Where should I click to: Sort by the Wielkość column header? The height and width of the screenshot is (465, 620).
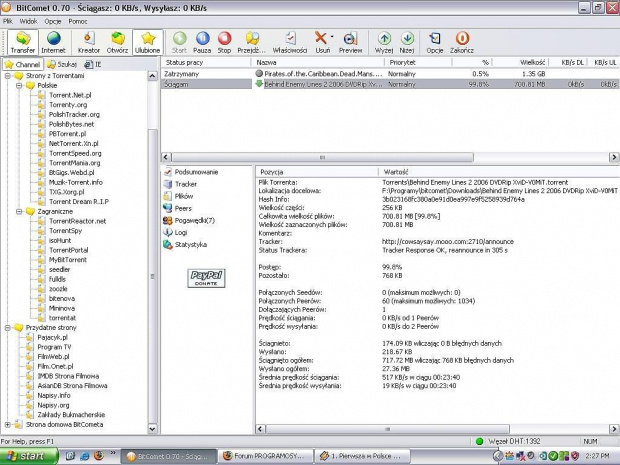point(521,62)
